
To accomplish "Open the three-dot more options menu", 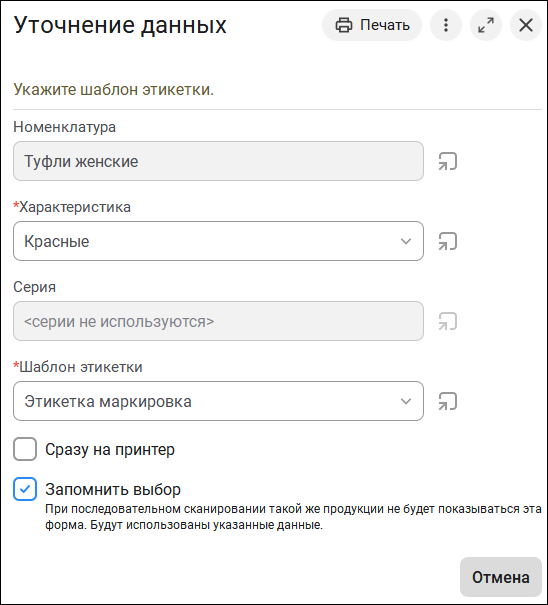I will [x=446, y=25].
